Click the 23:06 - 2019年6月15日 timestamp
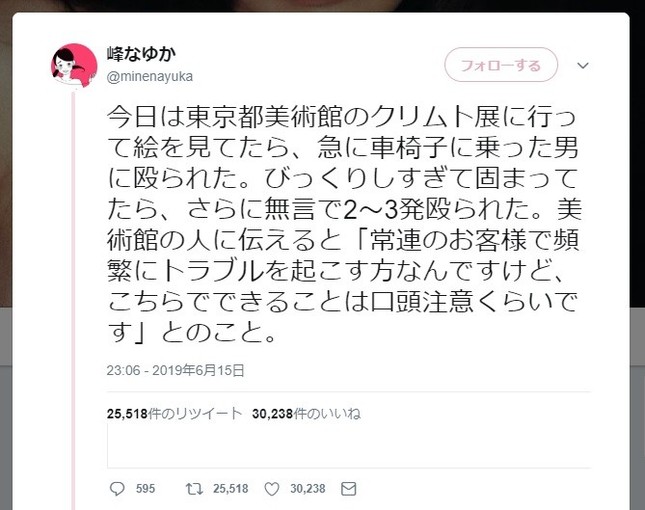 175,370
